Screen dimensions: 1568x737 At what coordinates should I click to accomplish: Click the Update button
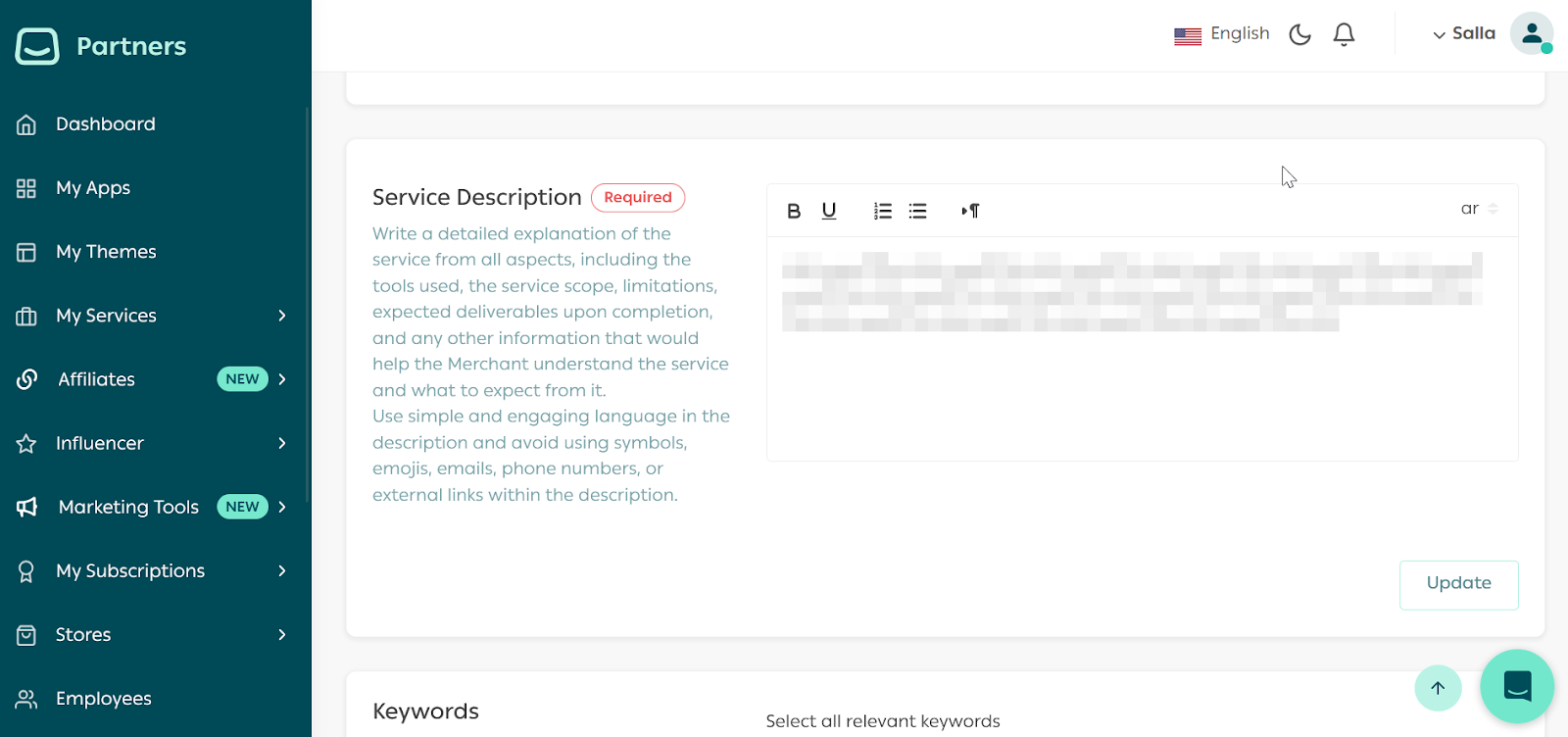click(x=1458, y=584)
